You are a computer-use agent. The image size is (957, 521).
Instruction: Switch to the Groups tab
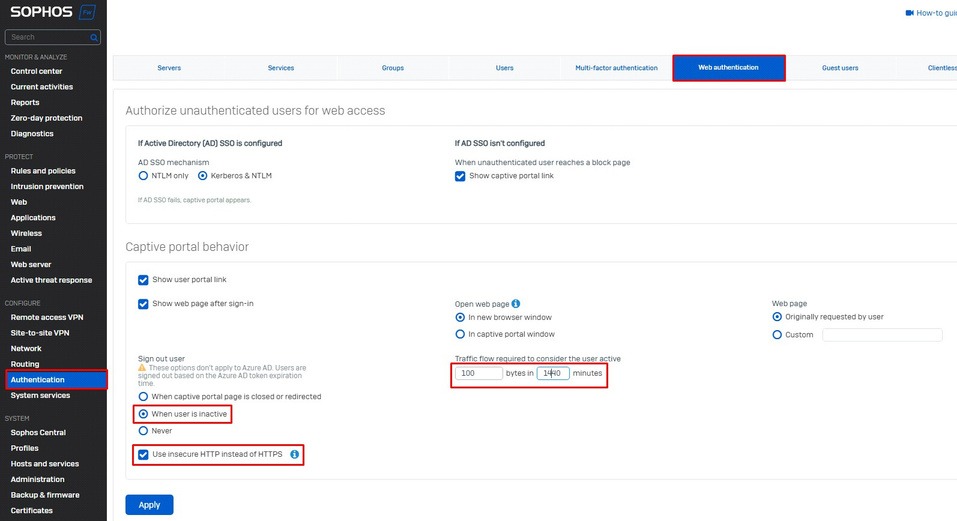[392, 68]
